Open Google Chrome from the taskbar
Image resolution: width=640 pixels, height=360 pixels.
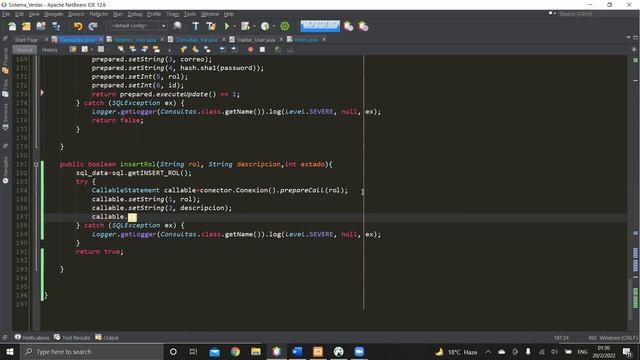coord(235,352)
